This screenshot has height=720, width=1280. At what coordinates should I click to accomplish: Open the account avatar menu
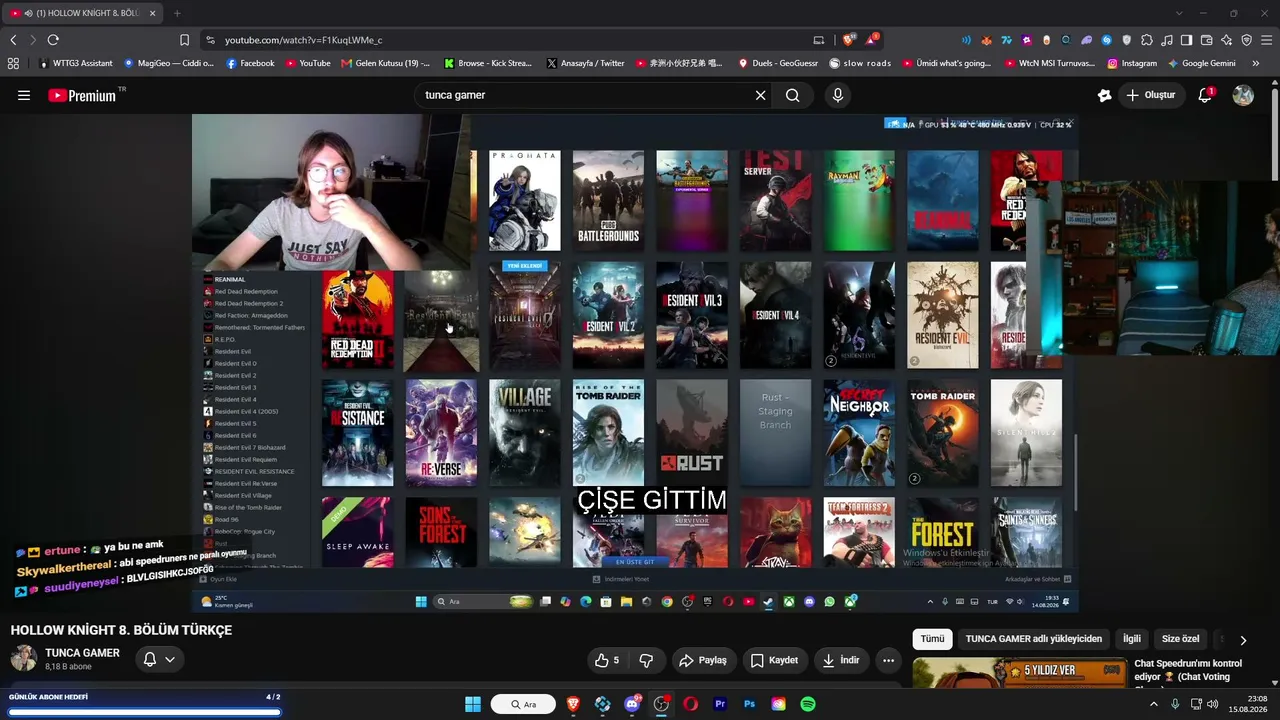(1243, 95)
